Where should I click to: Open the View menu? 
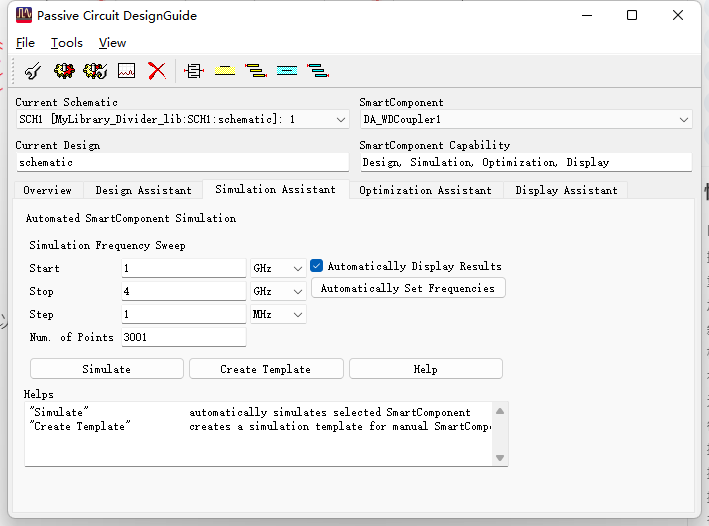pos(112,43)
